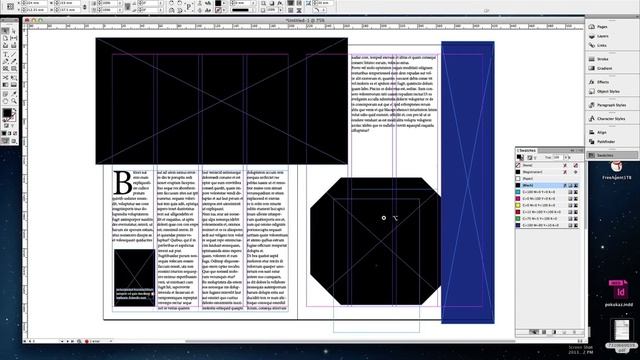Click the Swatches panel title tab
The height and width of the screenshot is (360, 640).
click(x=527, y=150)
